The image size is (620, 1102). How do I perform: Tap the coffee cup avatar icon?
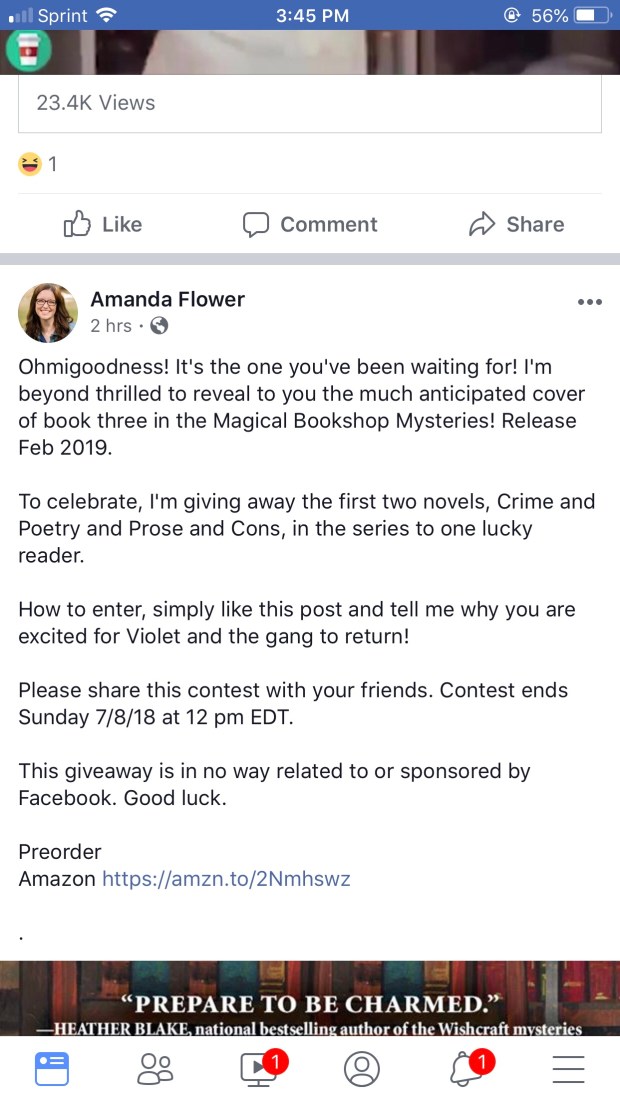(28, 50)
